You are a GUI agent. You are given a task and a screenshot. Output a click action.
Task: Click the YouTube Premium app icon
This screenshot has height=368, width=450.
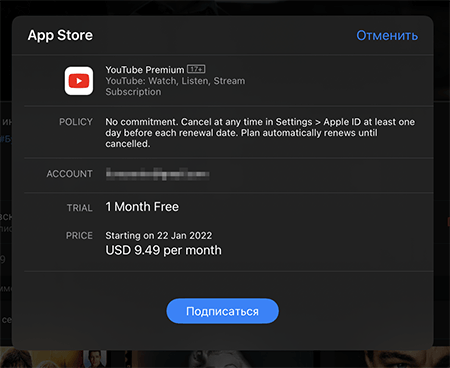click(x=79, y=81)
